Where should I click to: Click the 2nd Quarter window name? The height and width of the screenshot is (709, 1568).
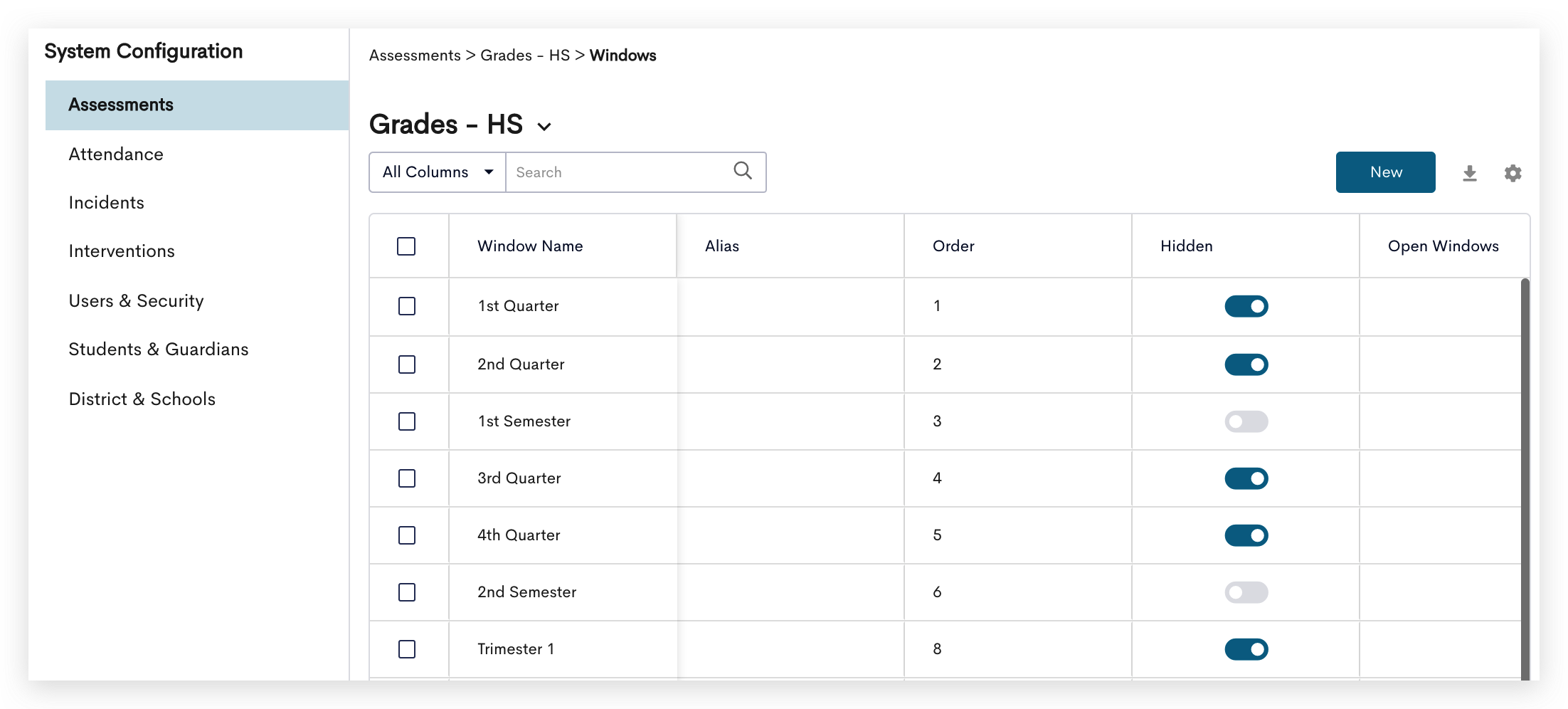point(521,364)
